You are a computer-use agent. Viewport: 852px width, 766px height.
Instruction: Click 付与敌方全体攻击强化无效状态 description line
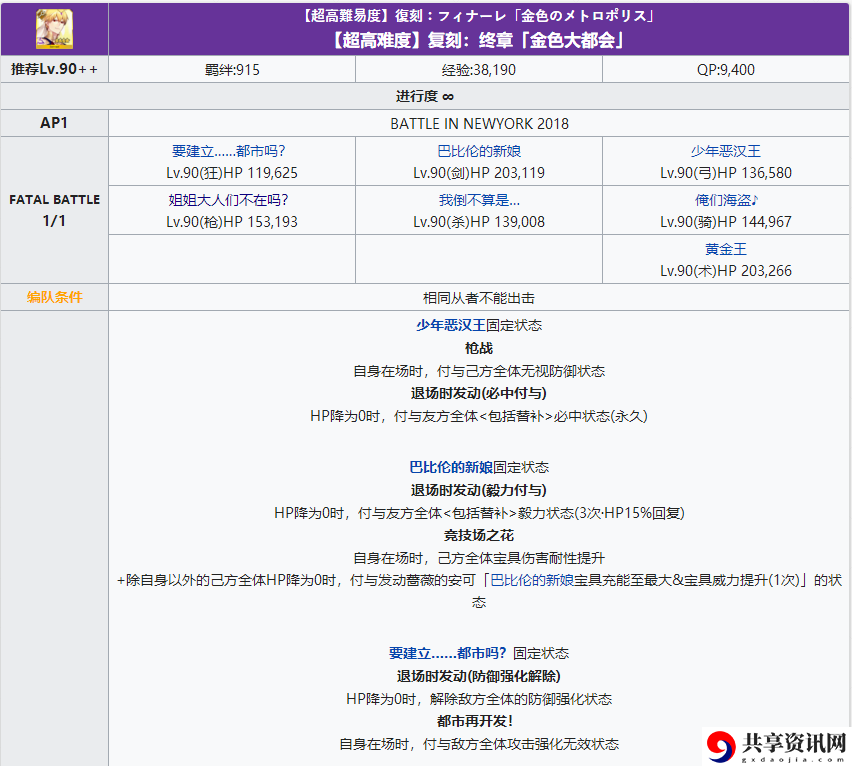(x=479, y=744)
